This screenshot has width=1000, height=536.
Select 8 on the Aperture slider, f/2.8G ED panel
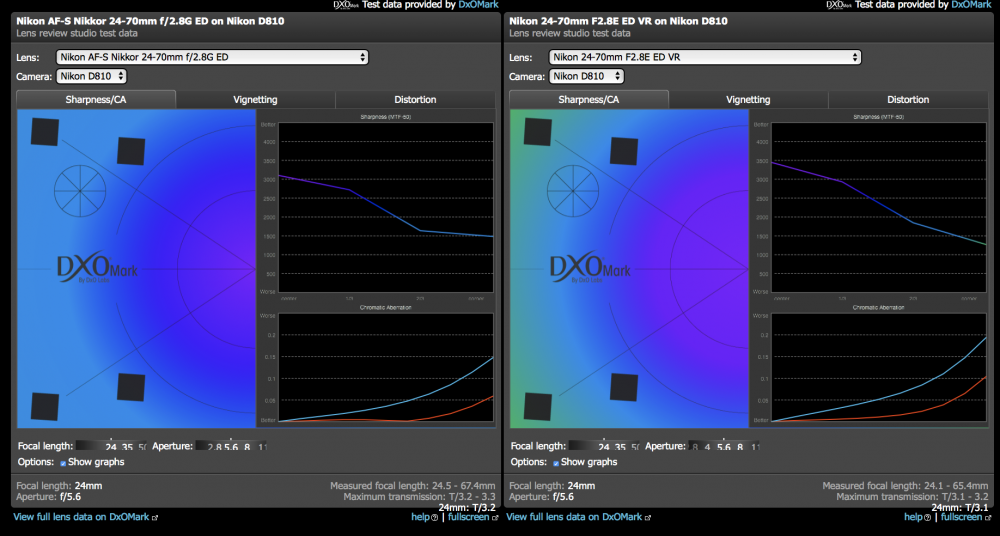(246, 447)
